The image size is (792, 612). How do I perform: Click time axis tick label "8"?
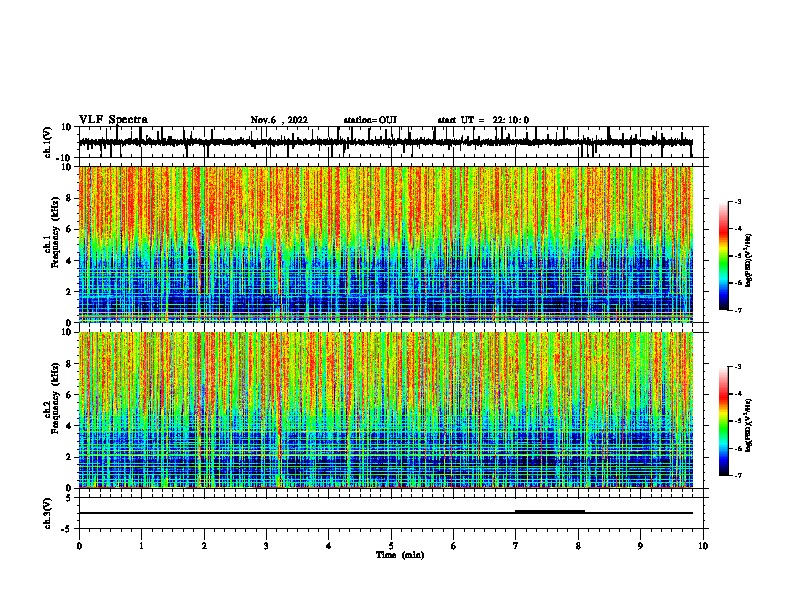click(x=578, y=546)
